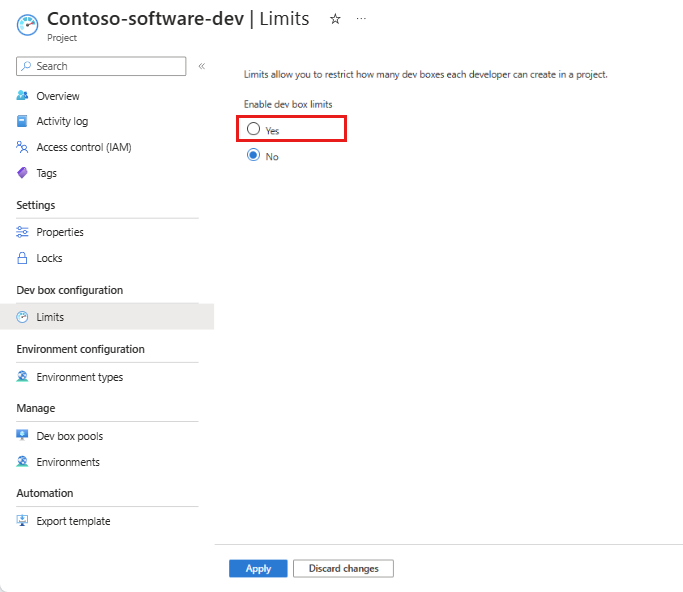Click the Environments globe icon
683x592 pixels.
coord(22,461)
